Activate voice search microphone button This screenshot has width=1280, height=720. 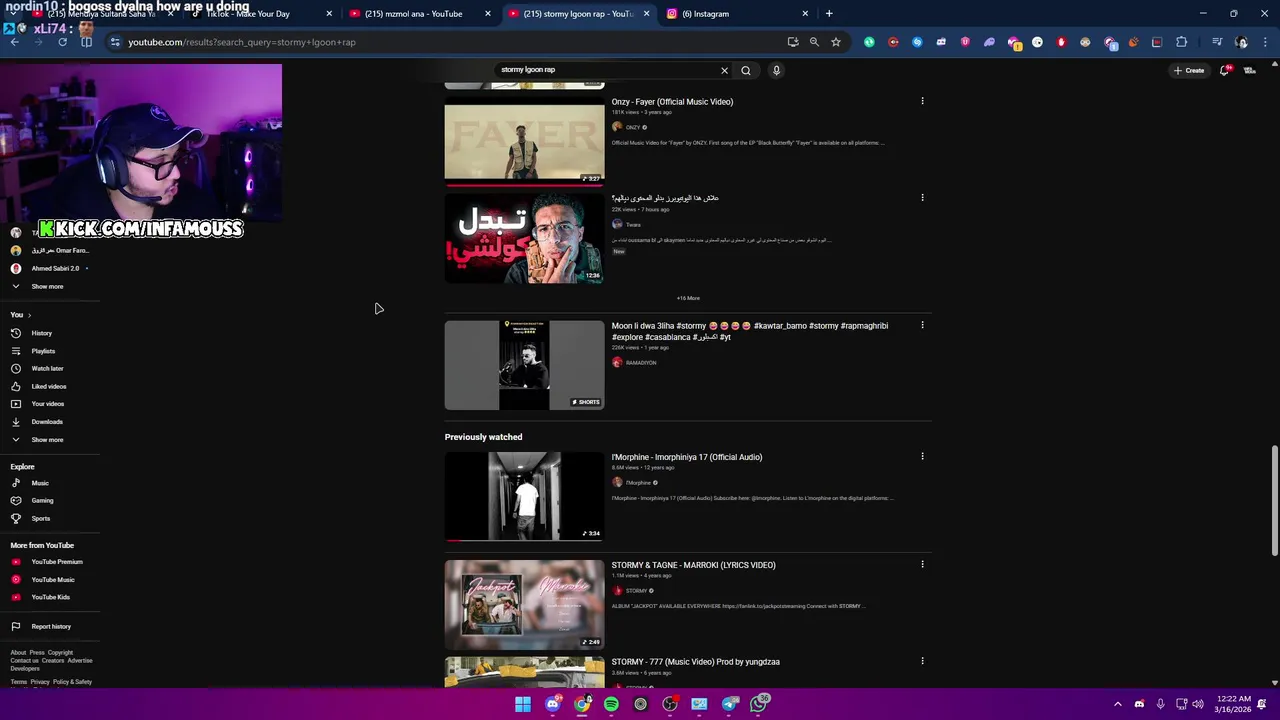776,70
